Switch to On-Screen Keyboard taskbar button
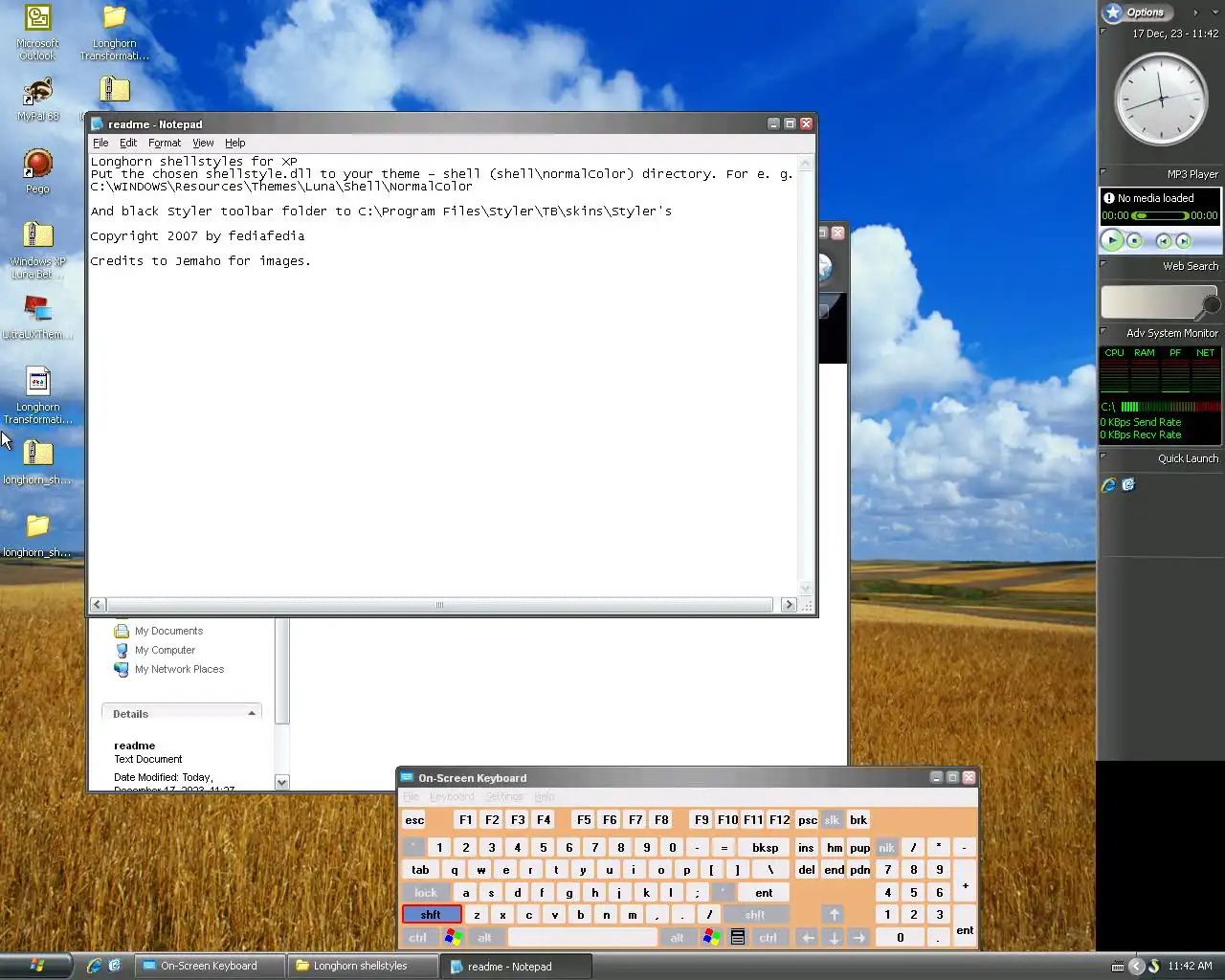Image resolution: width=1225 pixels, height=980 pixels. [x=210, y=966]
